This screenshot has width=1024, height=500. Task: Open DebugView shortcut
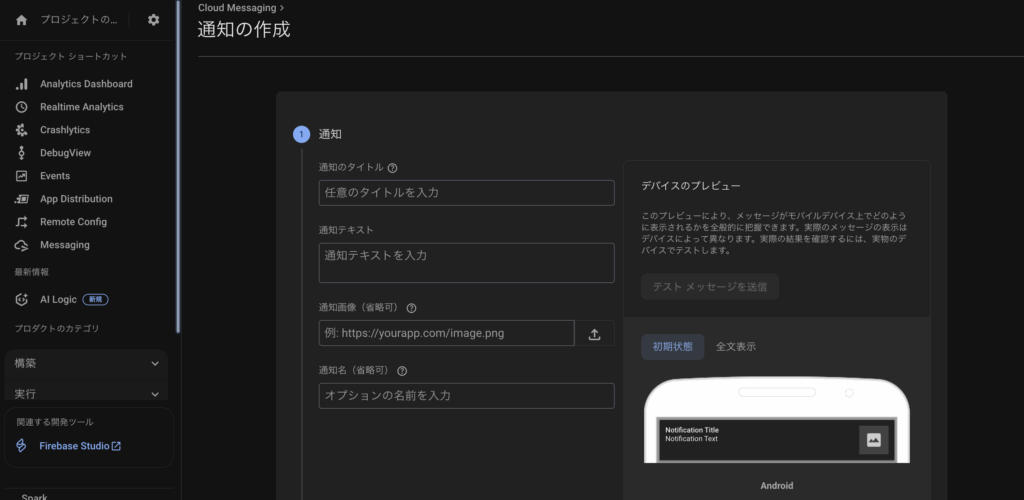(x=65, y=153)
